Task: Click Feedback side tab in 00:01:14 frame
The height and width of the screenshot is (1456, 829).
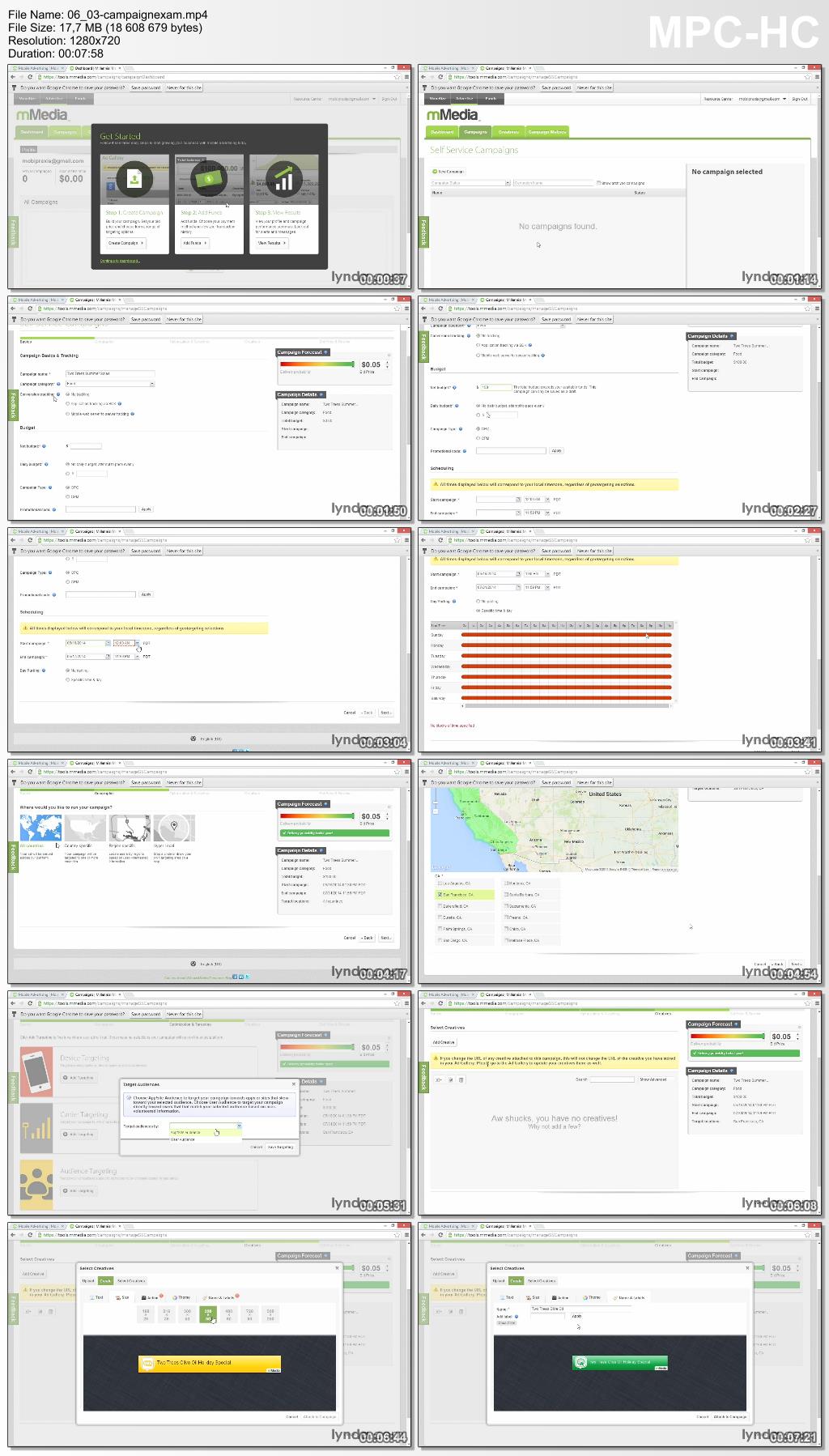Action: pyautogui.click(x=424, y=231)
